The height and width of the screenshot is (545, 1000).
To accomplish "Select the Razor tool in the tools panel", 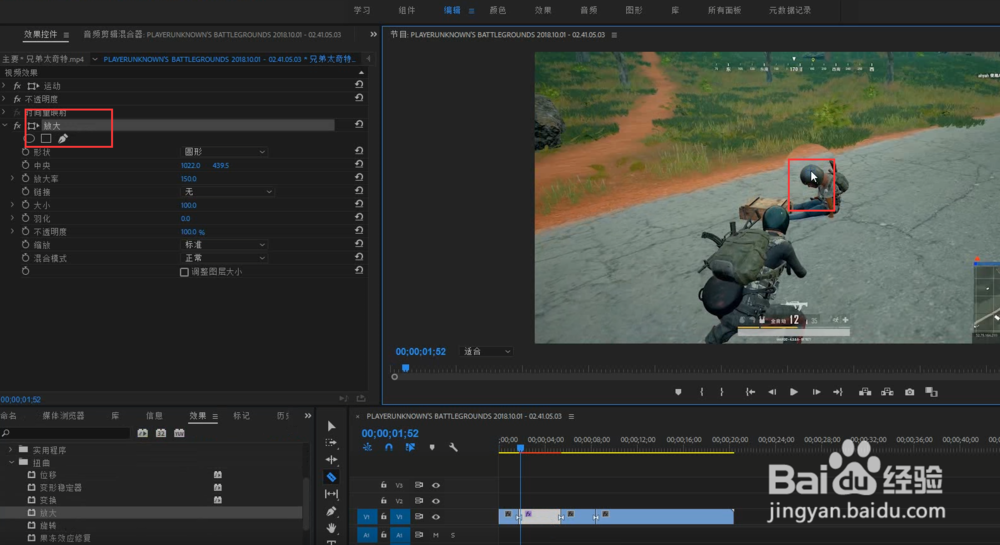I will (x=332, y=477).
